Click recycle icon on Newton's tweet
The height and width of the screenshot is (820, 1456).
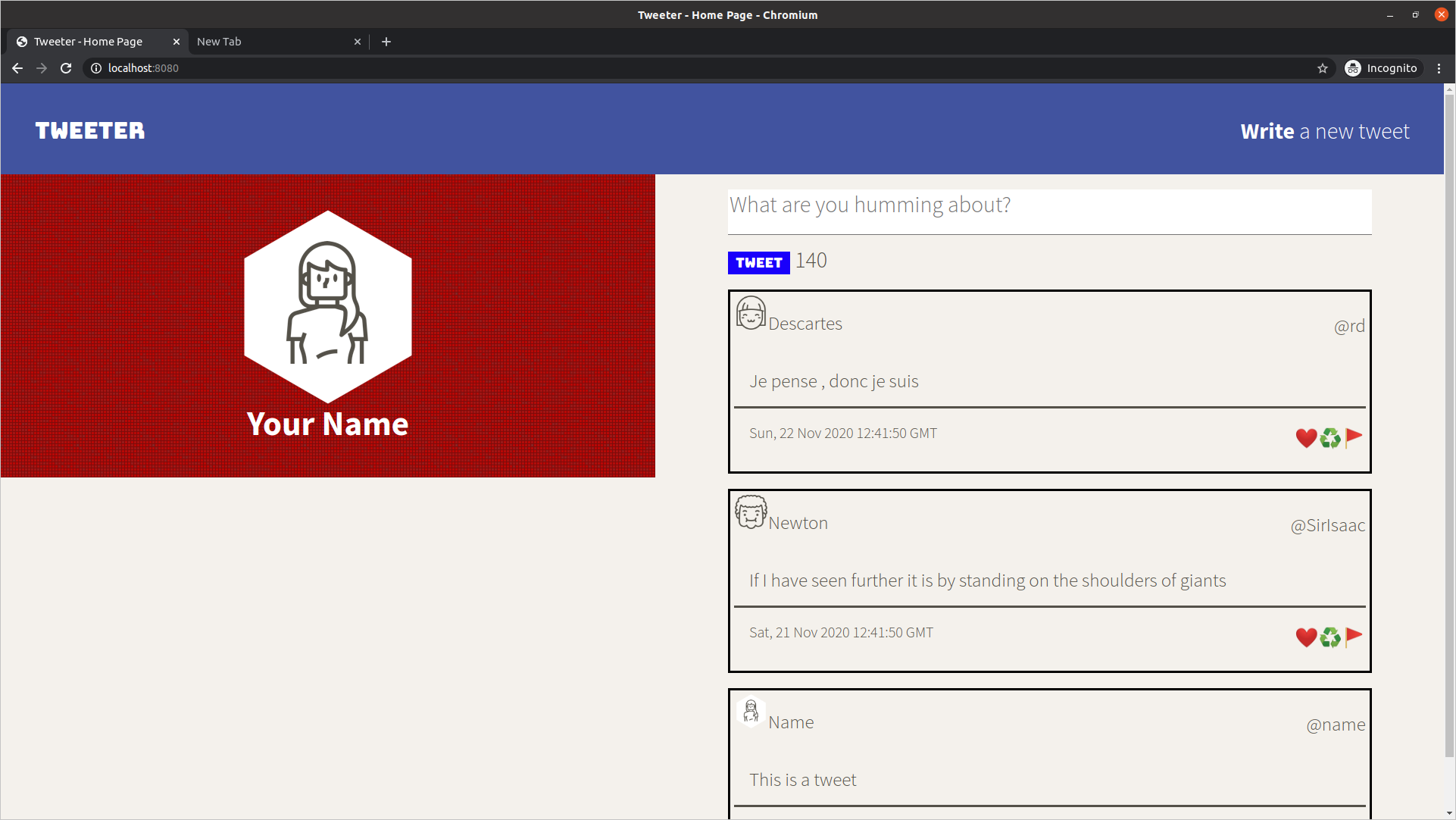coord(1330,637)
